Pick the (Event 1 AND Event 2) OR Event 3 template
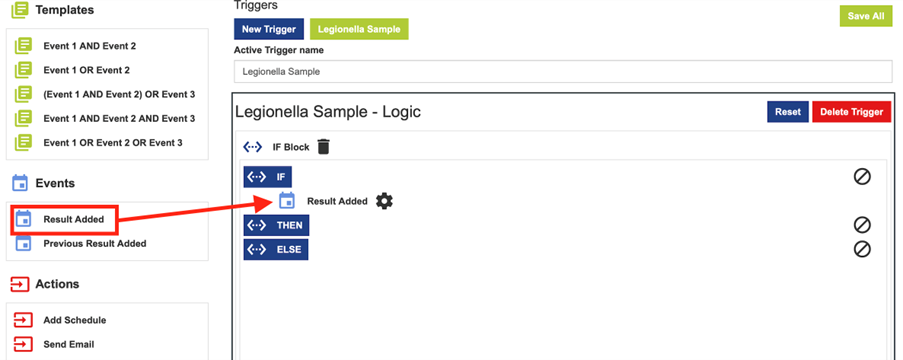The height and width of the screenshot is (360, 903). click(x=119, y=94)
